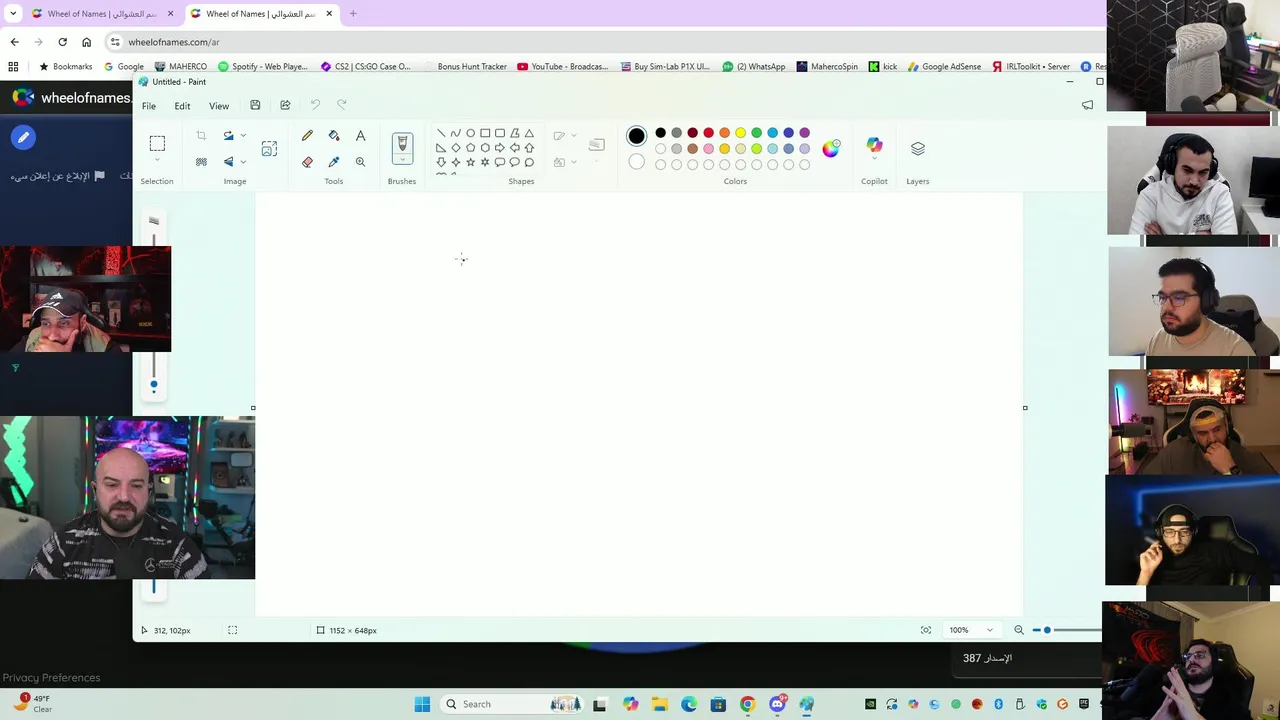Choose the Right arrow shape
This screenshot has width=1280, height=720.
click(x=500, y=147)
